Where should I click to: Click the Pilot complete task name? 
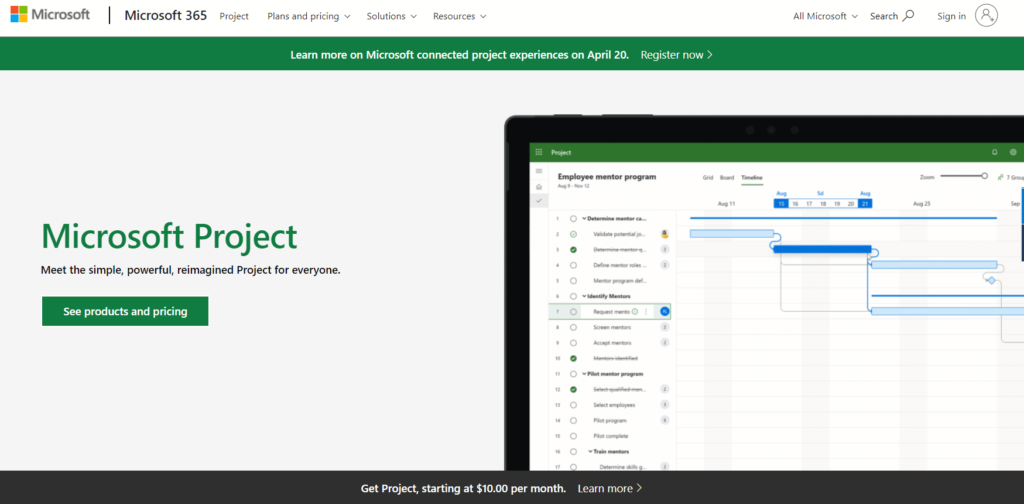(611, 436)
